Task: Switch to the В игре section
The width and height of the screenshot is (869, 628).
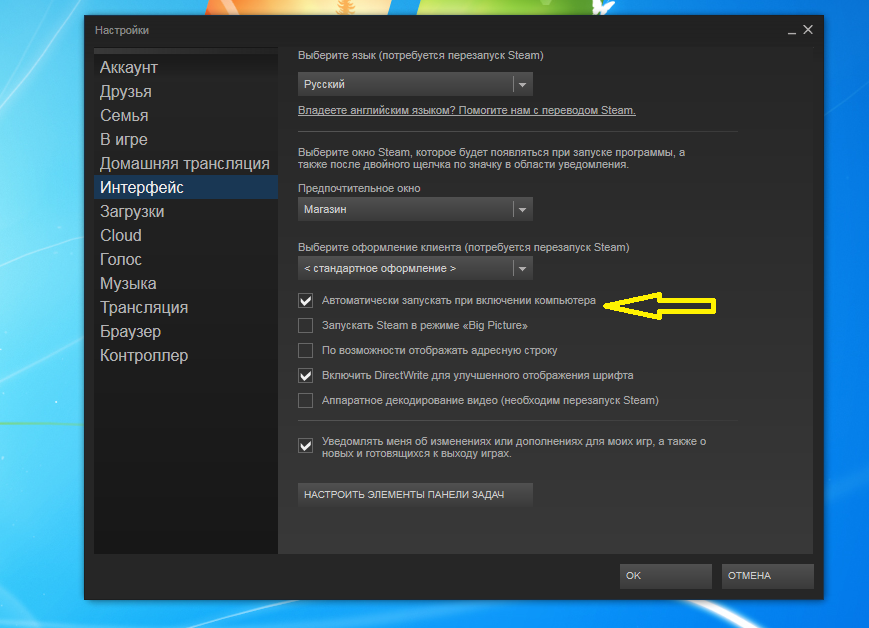Action: point(186,139)
